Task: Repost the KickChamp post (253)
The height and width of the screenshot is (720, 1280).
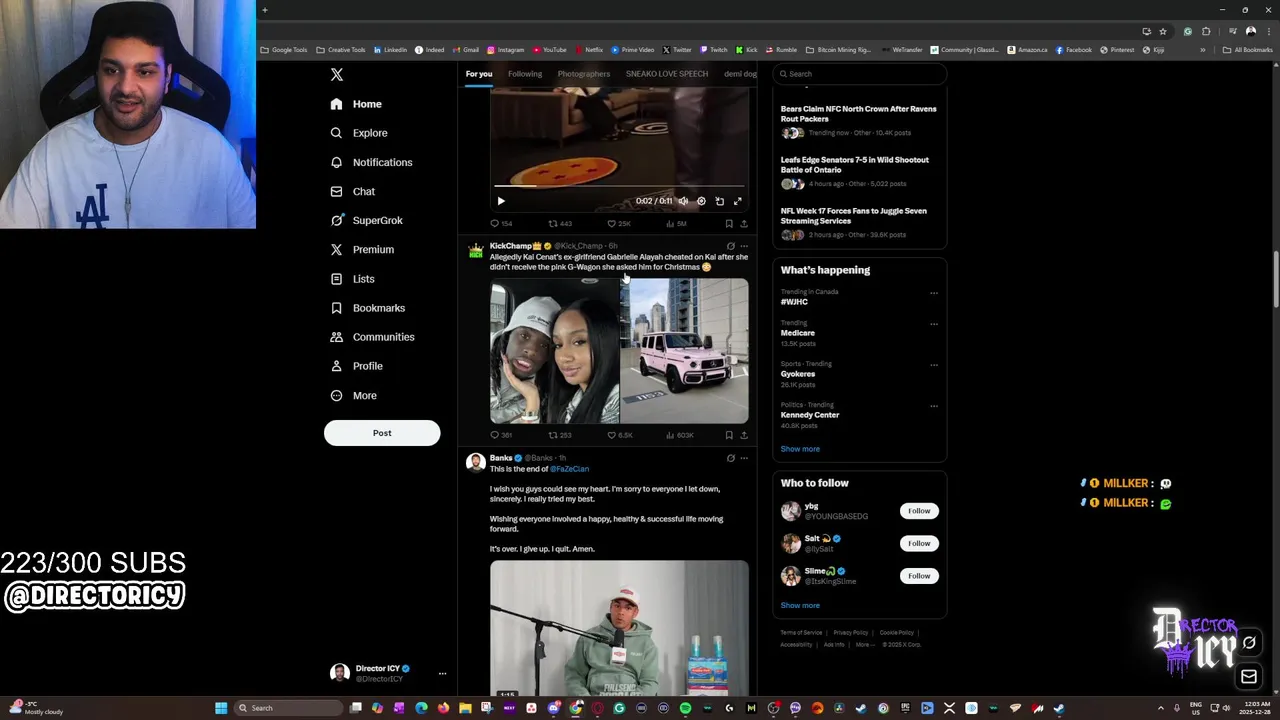Action: coord(560,435)
